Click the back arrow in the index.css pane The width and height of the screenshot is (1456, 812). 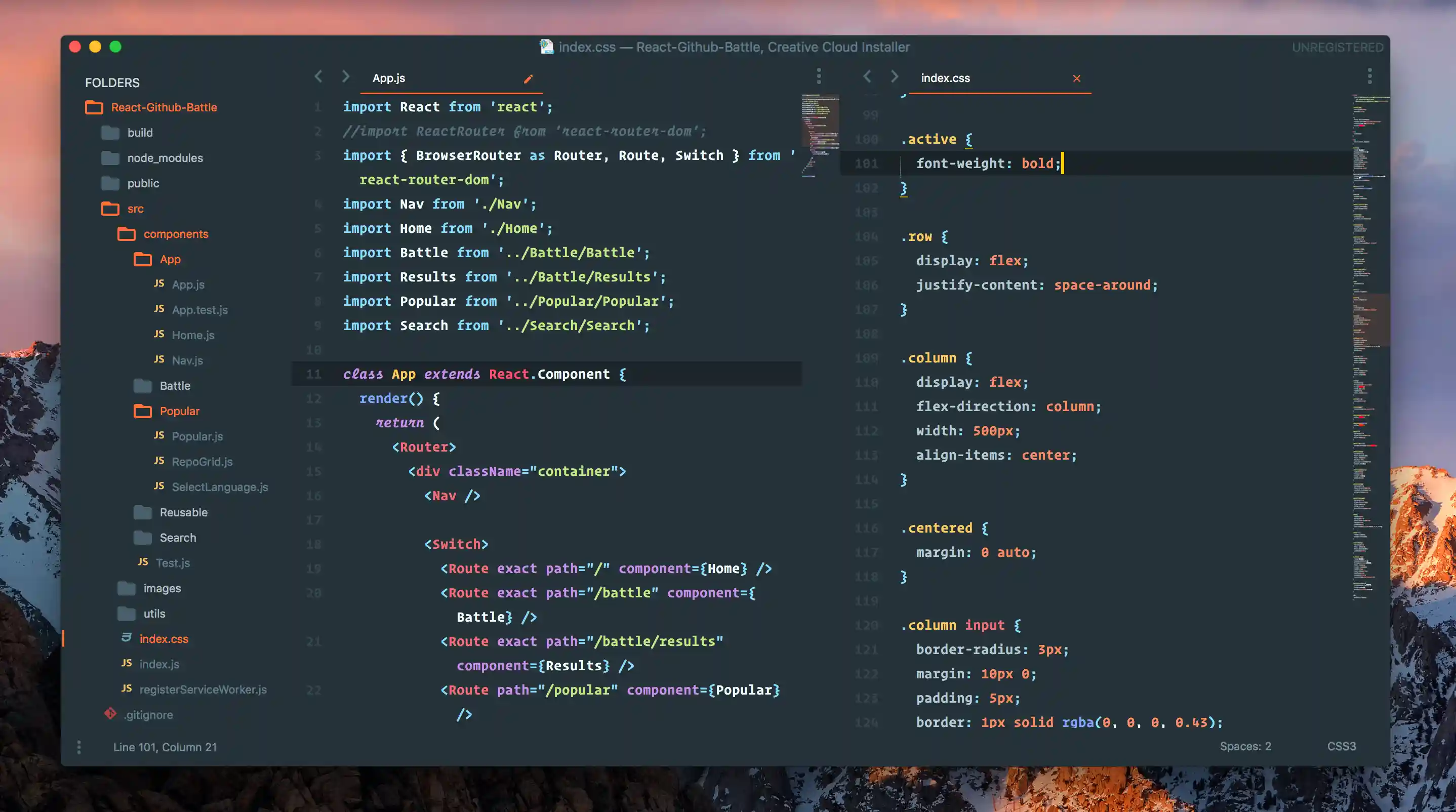pos(867,76)
